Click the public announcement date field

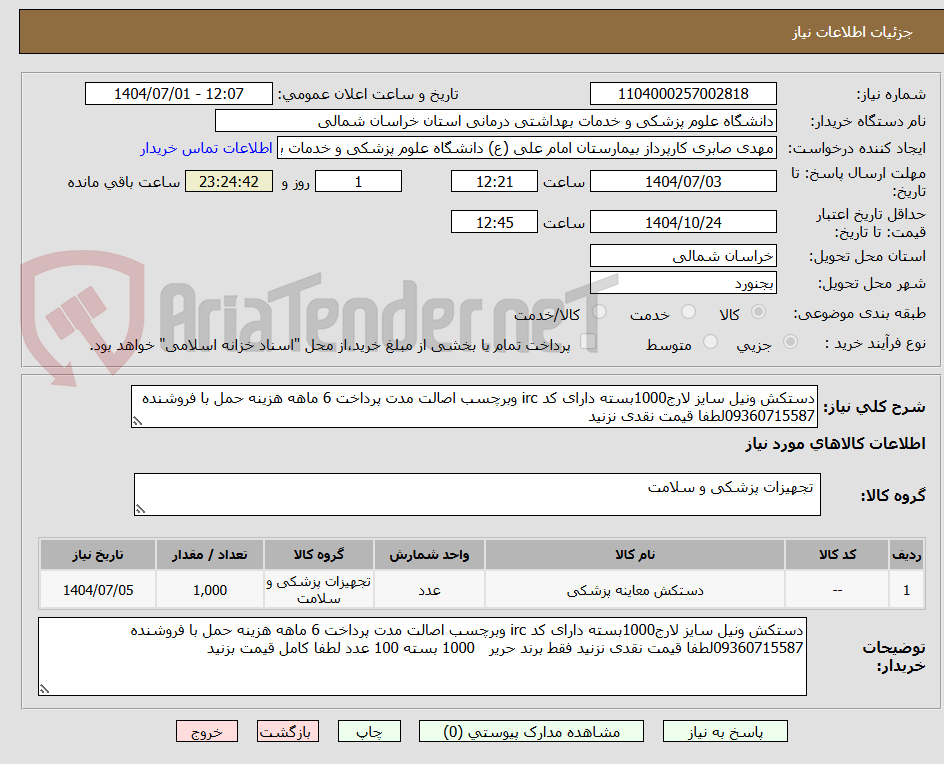tap(178, 93)
